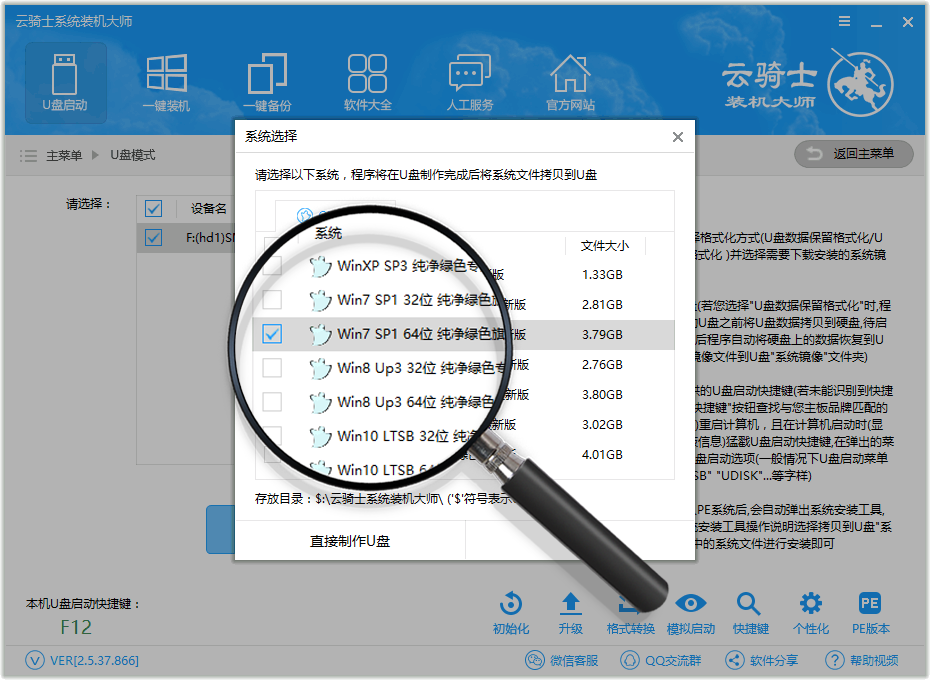This screenshot has width=930, height=680.
Task: Open the 软件大全 software library
Action: (x=368, y=82)
